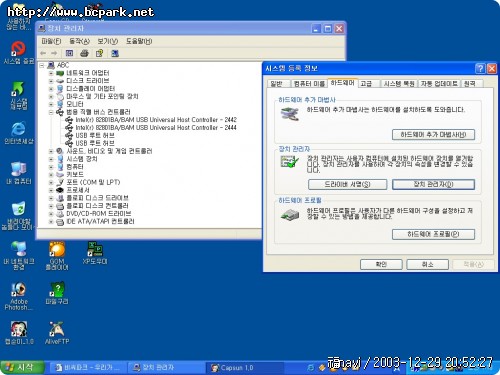500x375 pixels.
Task: Select the GOM 플레이어 desktop icon
Action: (x=57, y=256)
